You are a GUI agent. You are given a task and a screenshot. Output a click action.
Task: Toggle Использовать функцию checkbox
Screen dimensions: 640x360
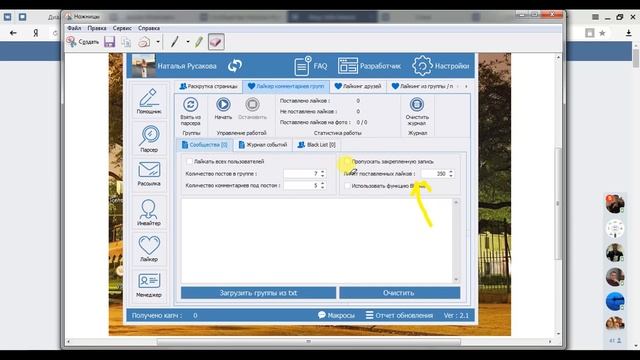tap(347, 186)
